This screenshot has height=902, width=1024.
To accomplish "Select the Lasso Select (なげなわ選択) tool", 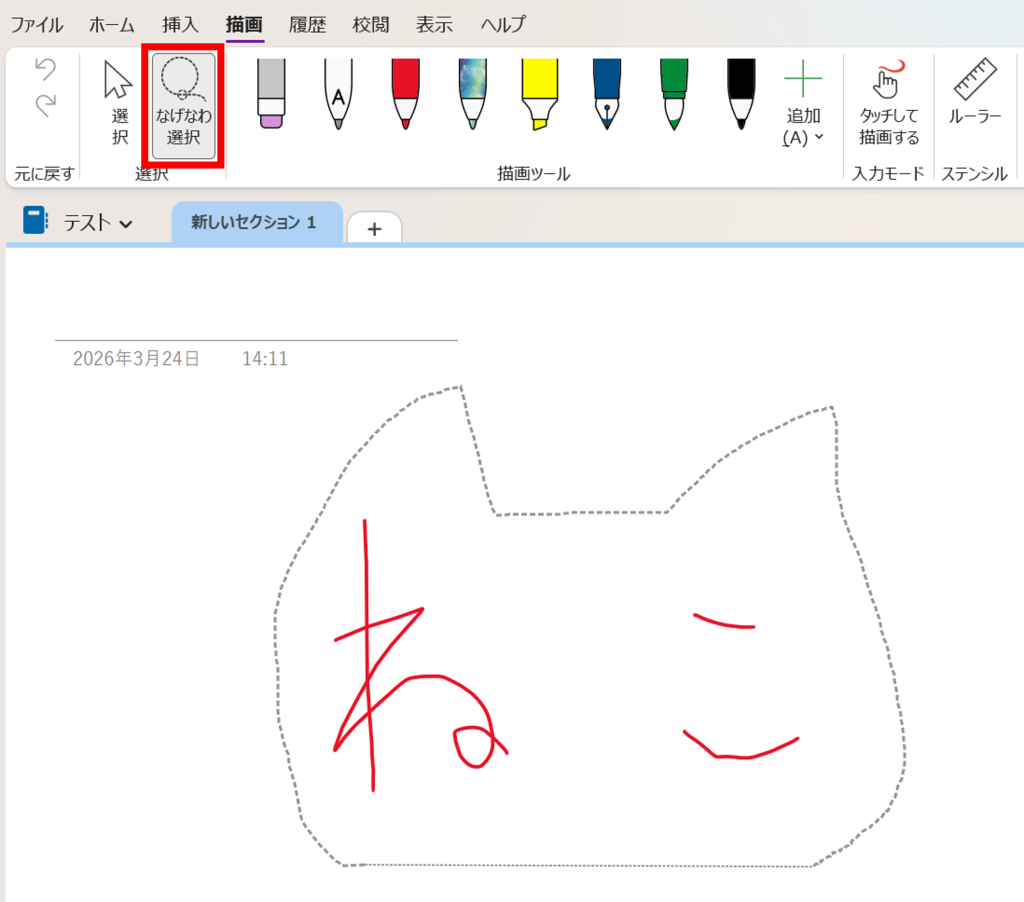I will (x=184, y=105).
